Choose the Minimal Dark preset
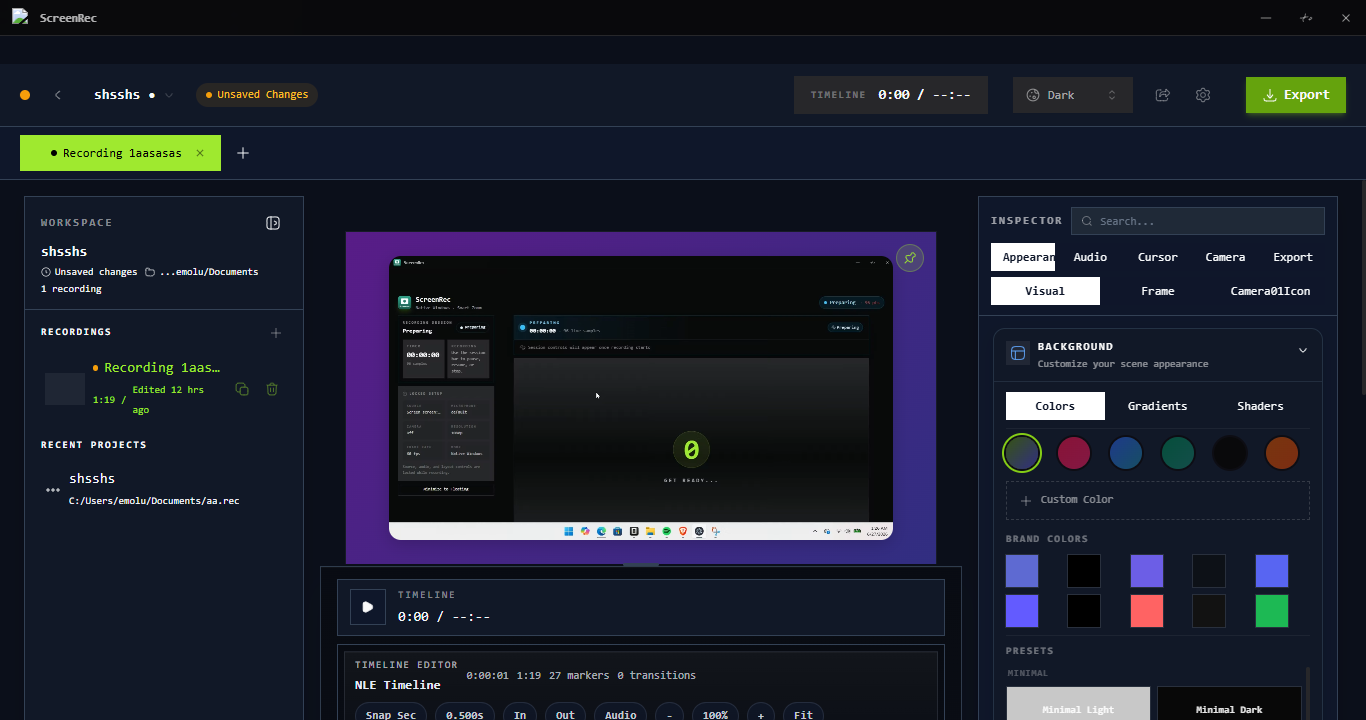This screenshot has width=1366, height=720. coord(1229,703)
